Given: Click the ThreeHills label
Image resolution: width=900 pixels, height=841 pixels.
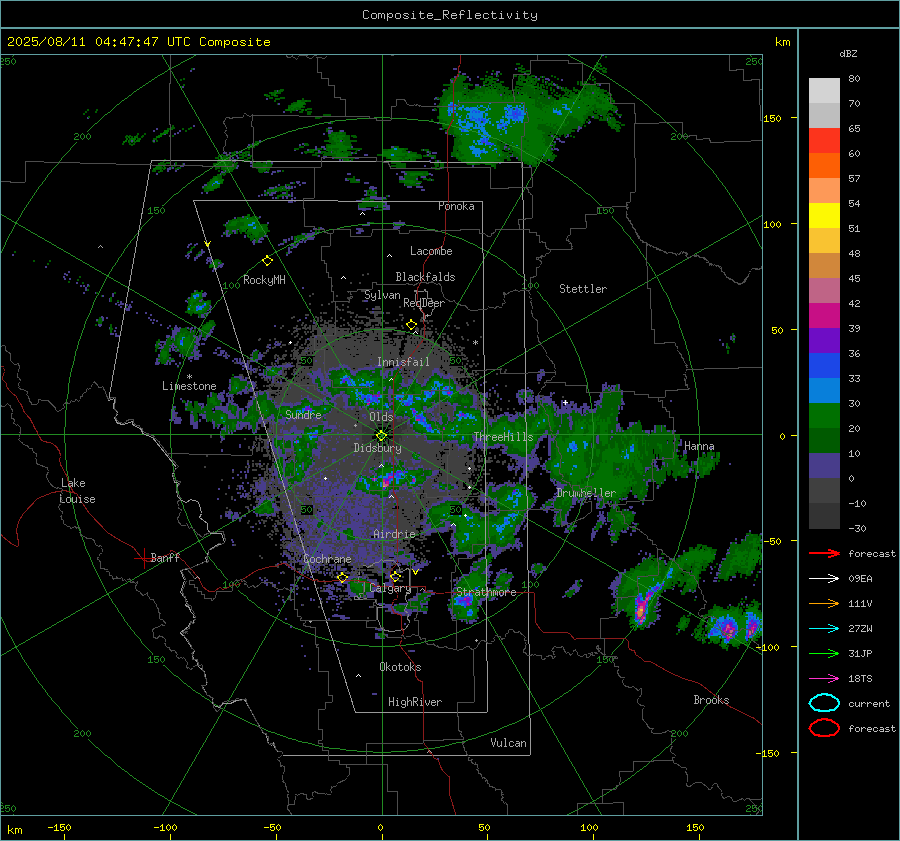Looking at the screenshot, I should click(x=503, y=437).
